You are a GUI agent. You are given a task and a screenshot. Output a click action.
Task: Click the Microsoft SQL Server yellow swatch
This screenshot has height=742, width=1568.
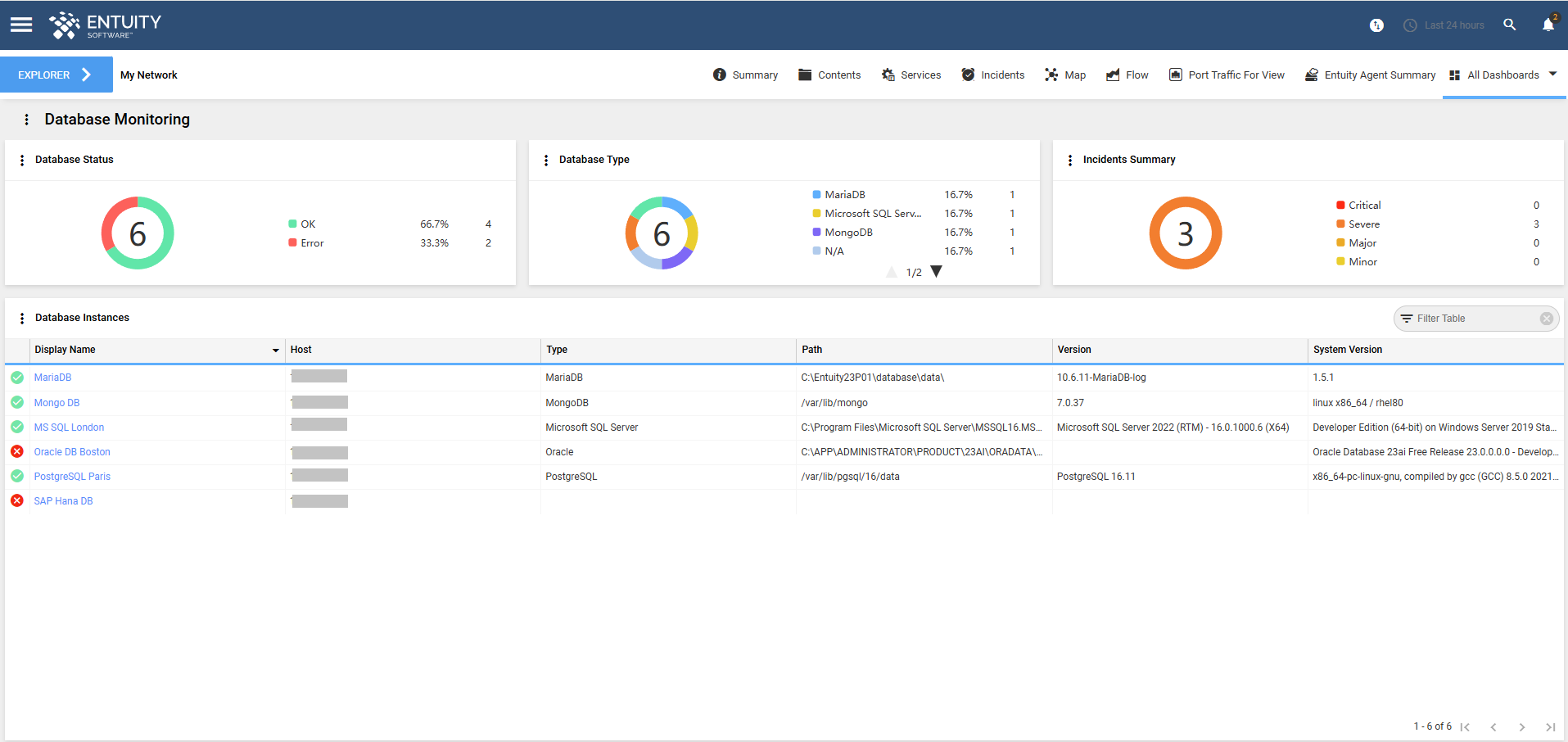tap(816, 213)
